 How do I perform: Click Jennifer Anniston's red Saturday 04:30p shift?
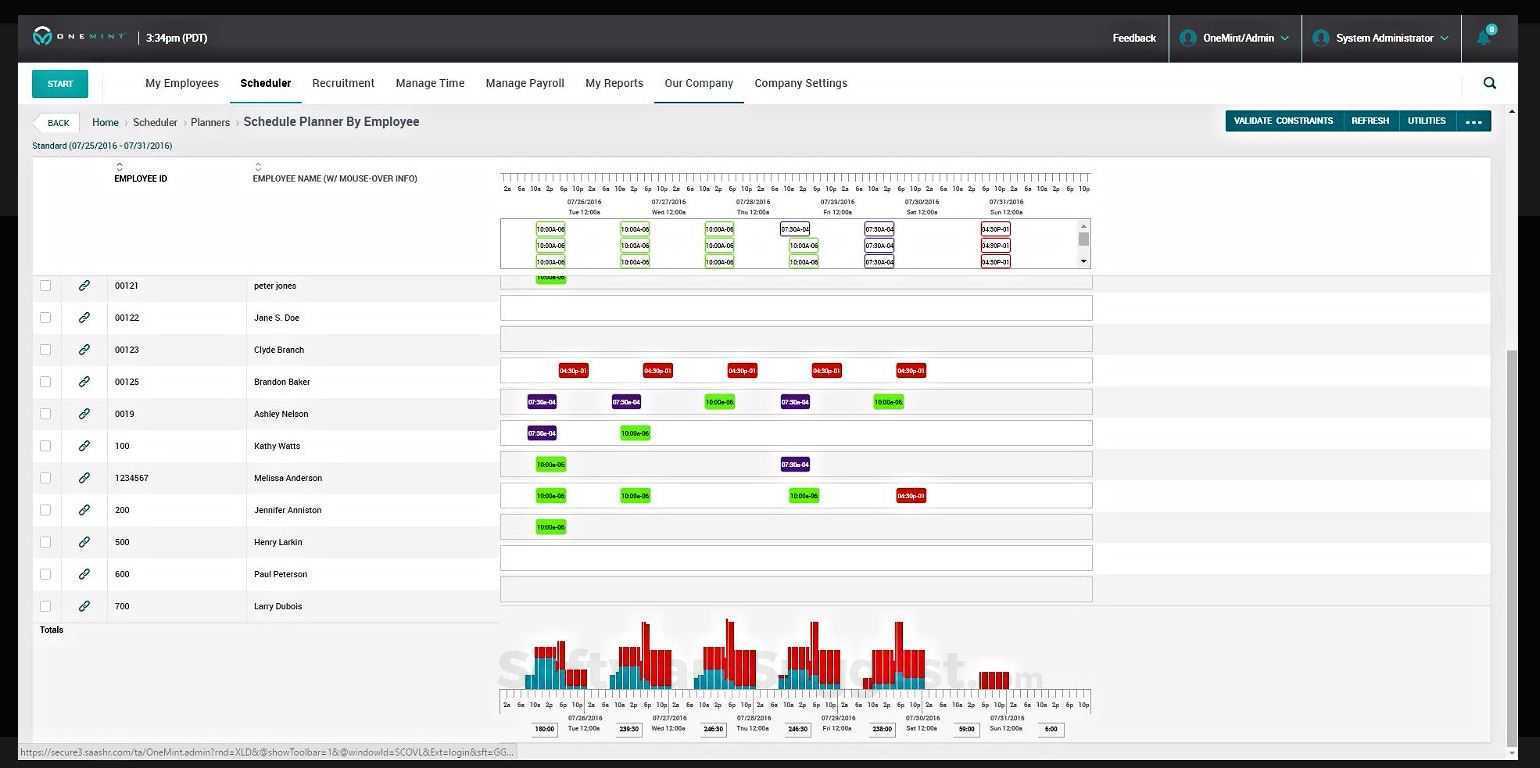click(x=911, y=496)
